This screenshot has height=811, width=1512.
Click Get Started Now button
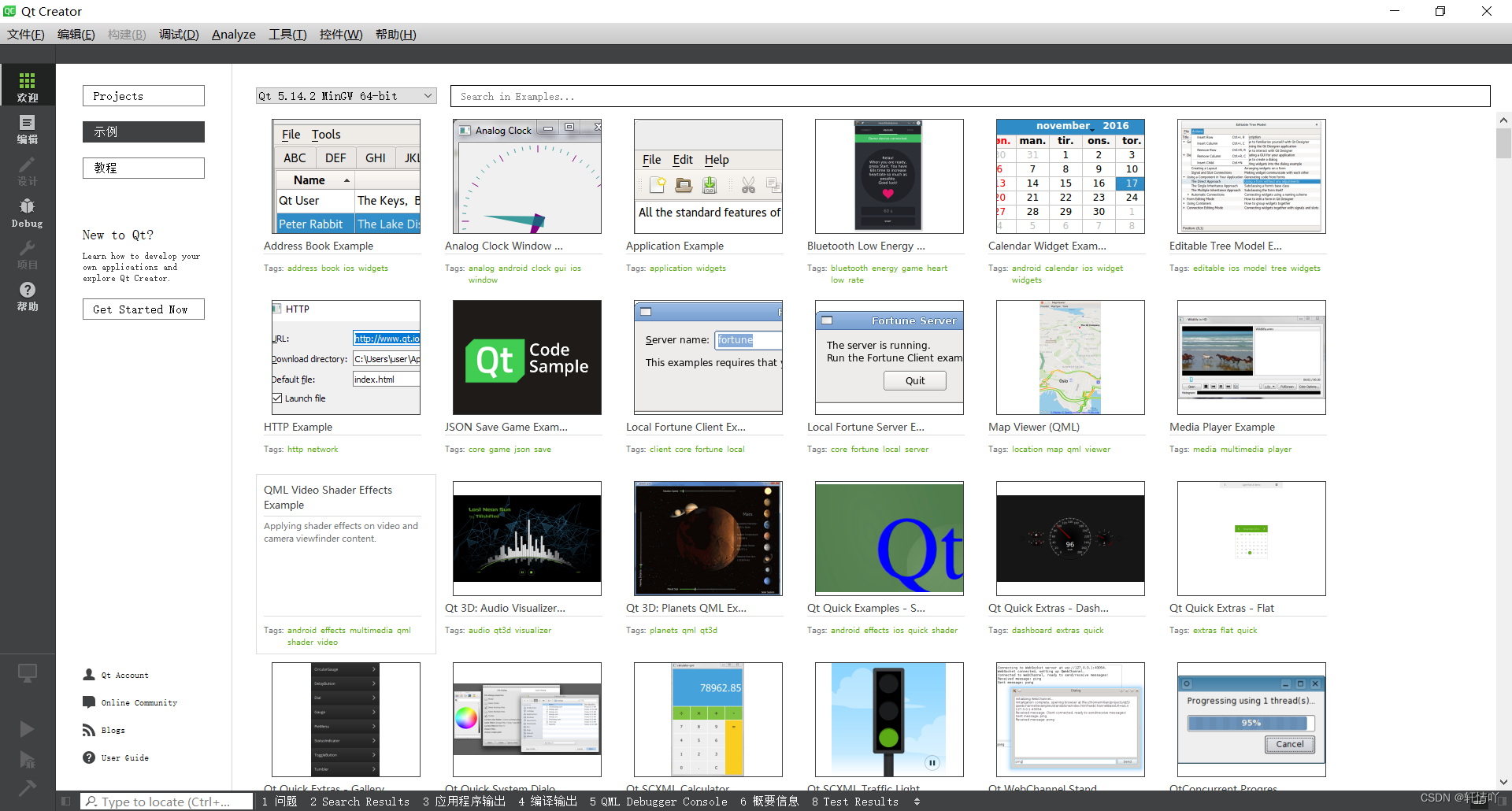pyautogui.click(x=143, y=309)
